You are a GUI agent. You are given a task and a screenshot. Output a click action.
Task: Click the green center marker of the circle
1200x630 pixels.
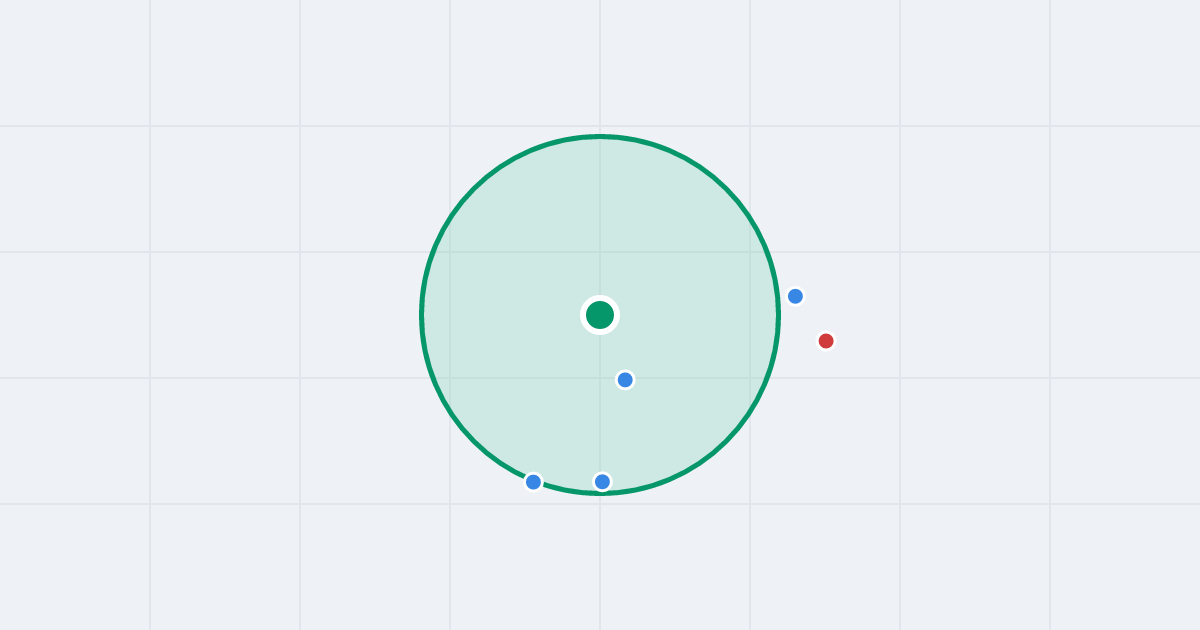600,315
